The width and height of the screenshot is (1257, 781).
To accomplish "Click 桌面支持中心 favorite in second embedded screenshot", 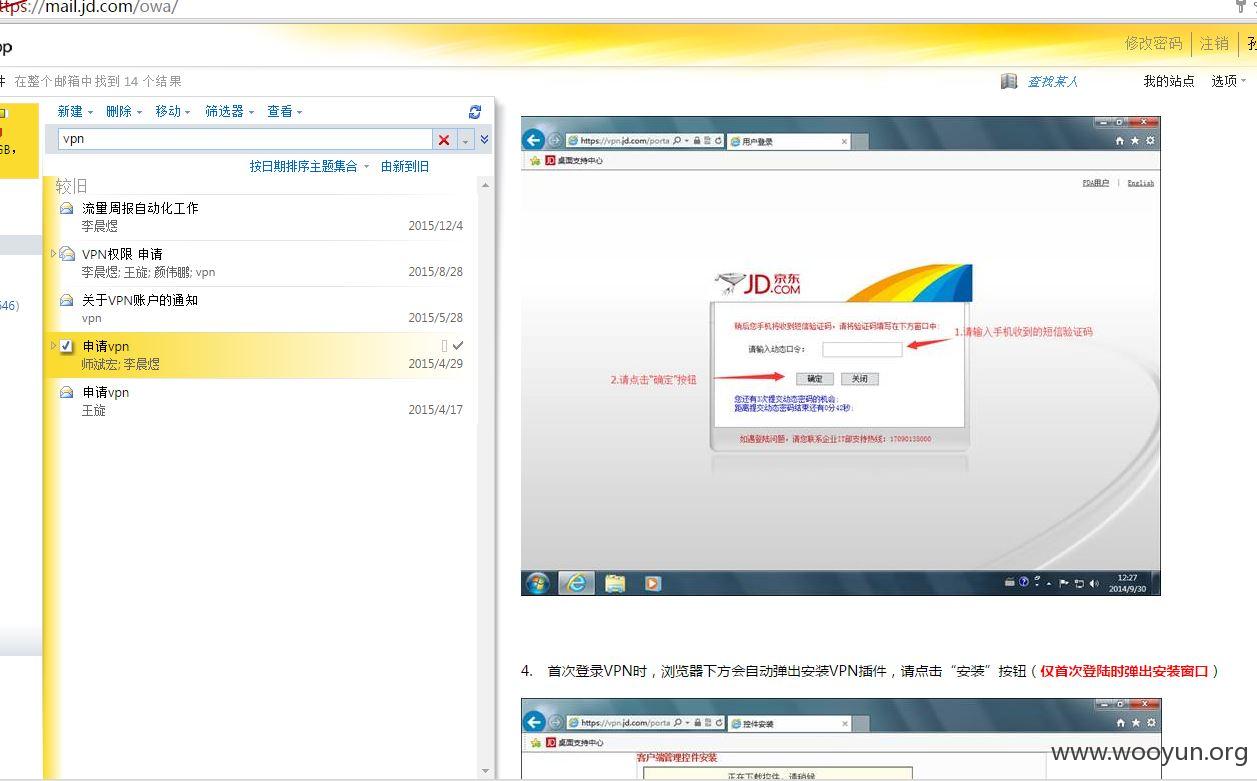I will click(x=574, y=743).
